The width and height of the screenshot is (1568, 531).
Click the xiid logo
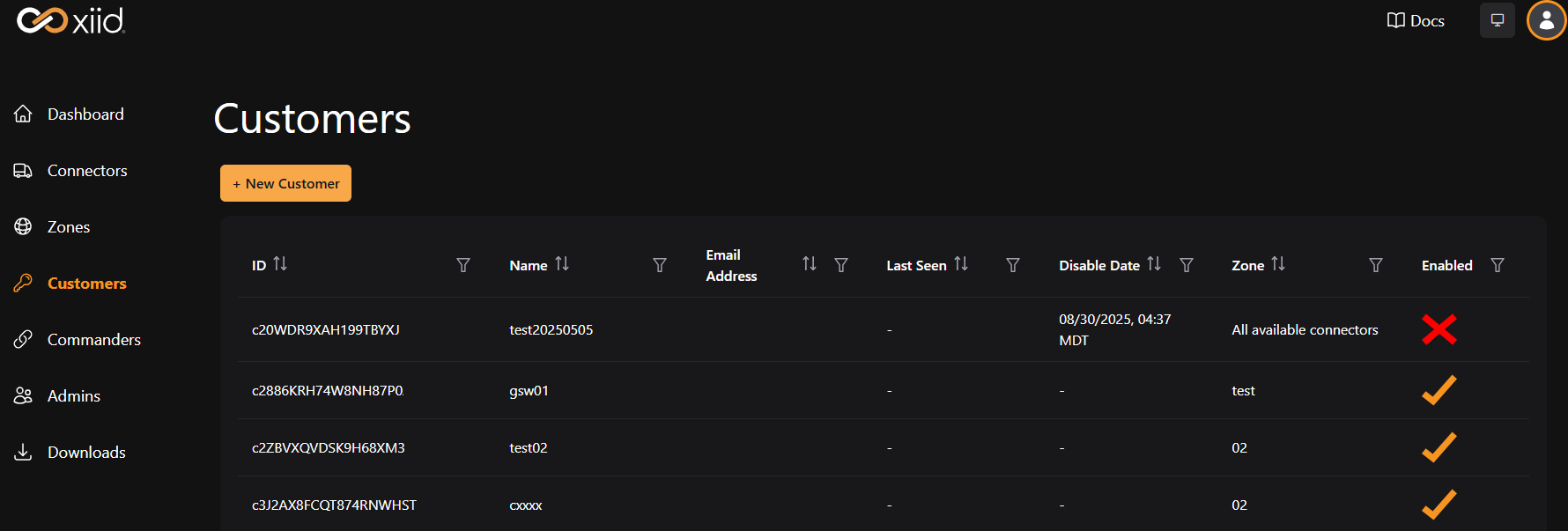click(x=71, y=20)
